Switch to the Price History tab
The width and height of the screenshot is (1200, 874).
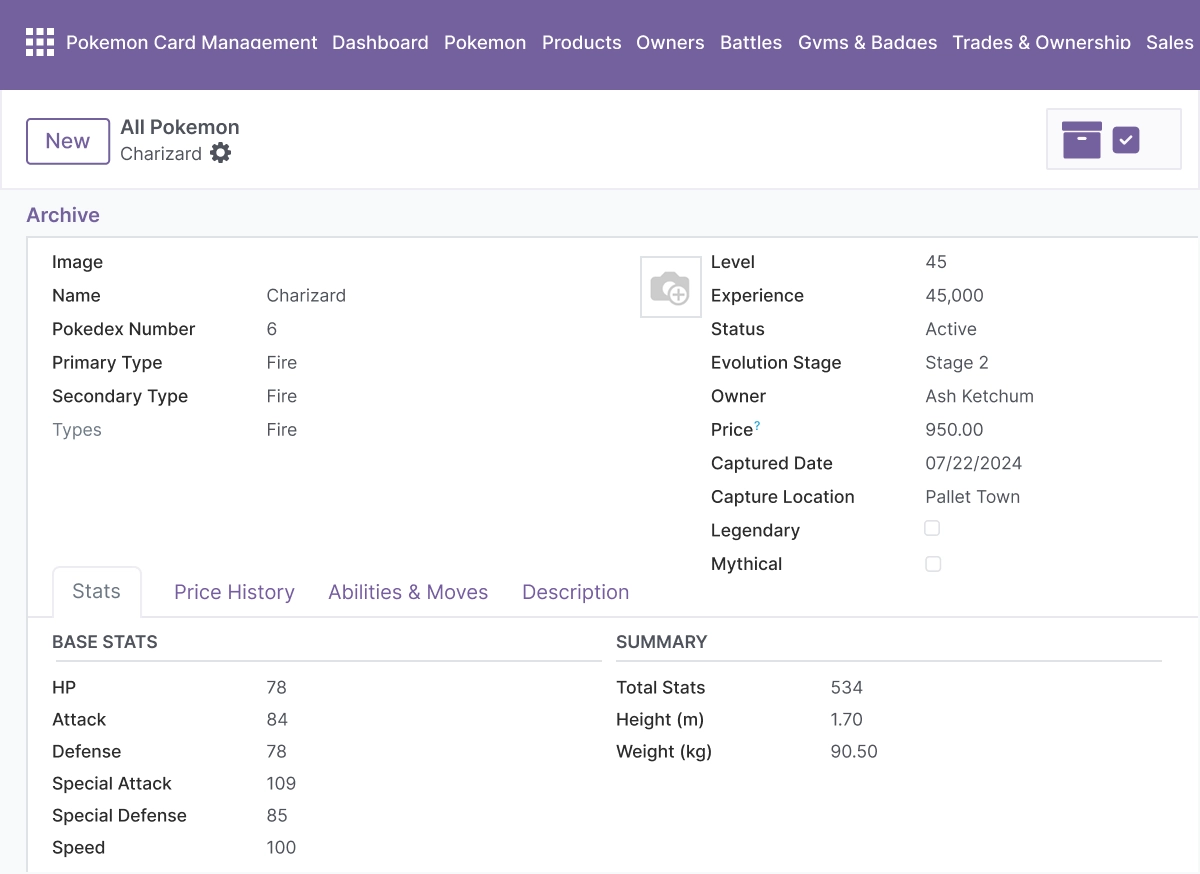pyautogui.click(x=234, y=592)
